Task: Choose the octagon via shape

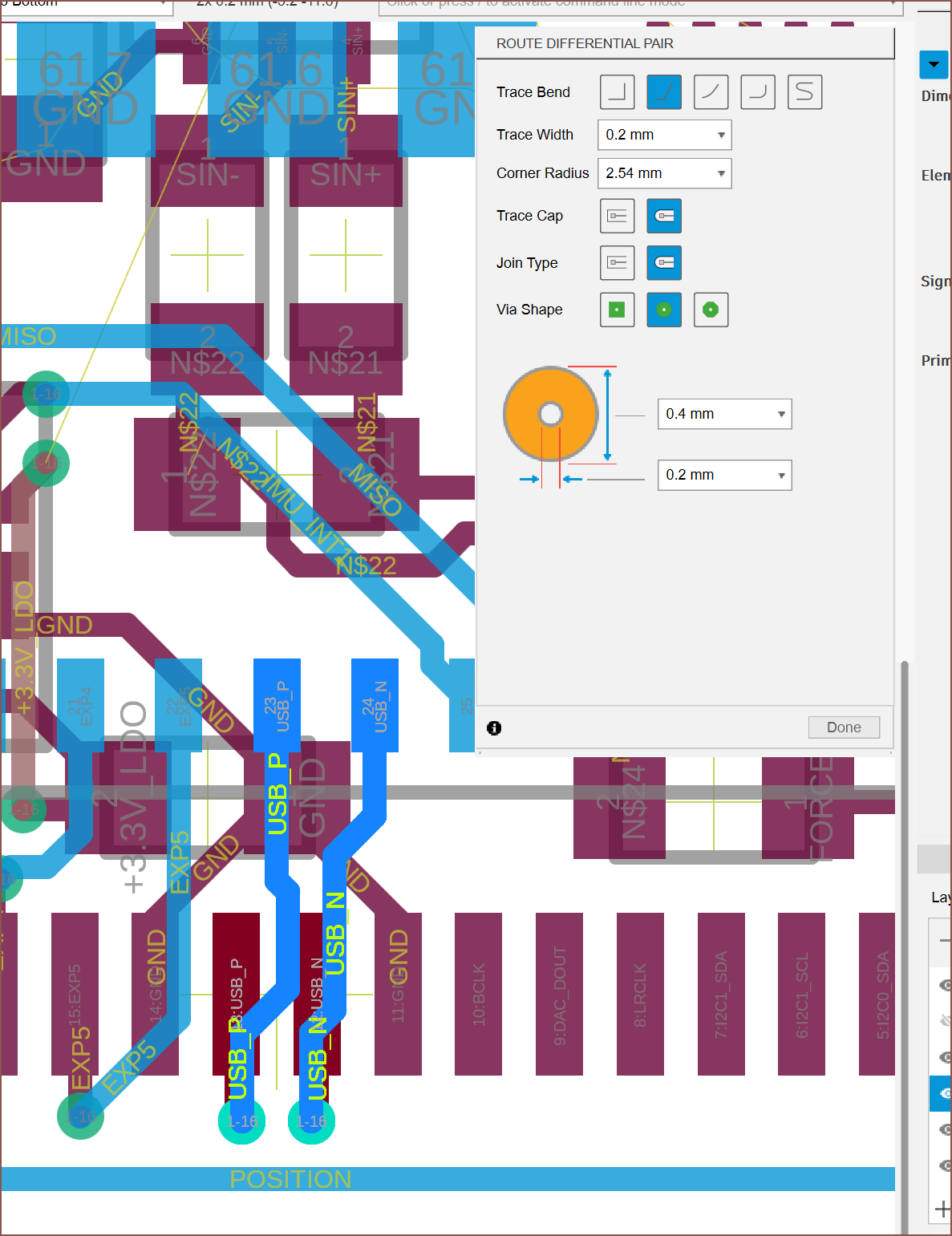Action: (x=711, y=310)
